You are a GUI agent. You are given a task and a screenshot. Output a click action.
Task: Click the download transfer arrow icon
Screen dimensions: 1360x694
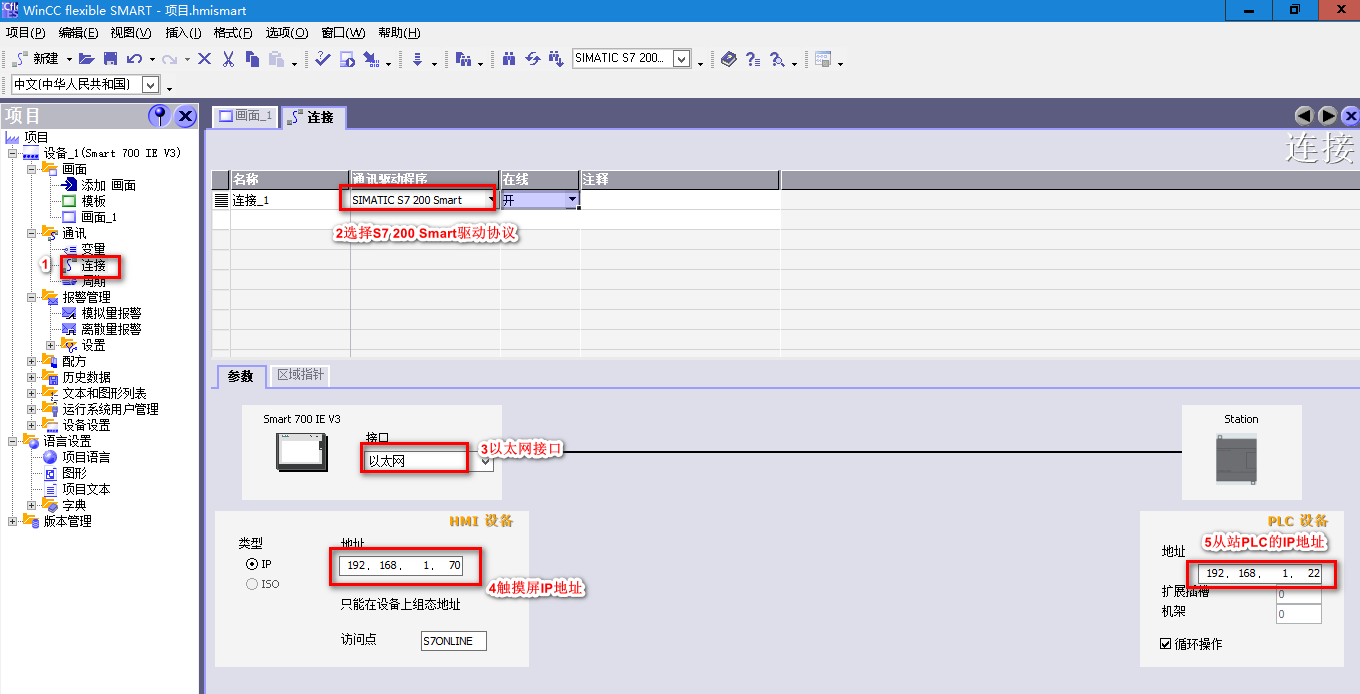418,59
